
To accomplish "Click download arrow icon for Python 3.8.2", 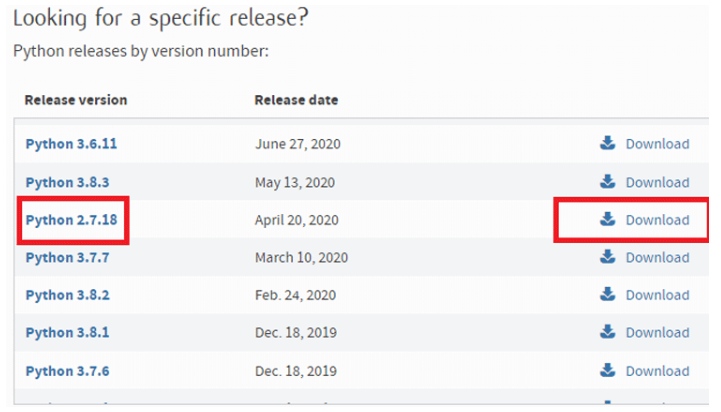I will (x=607, y=294).
